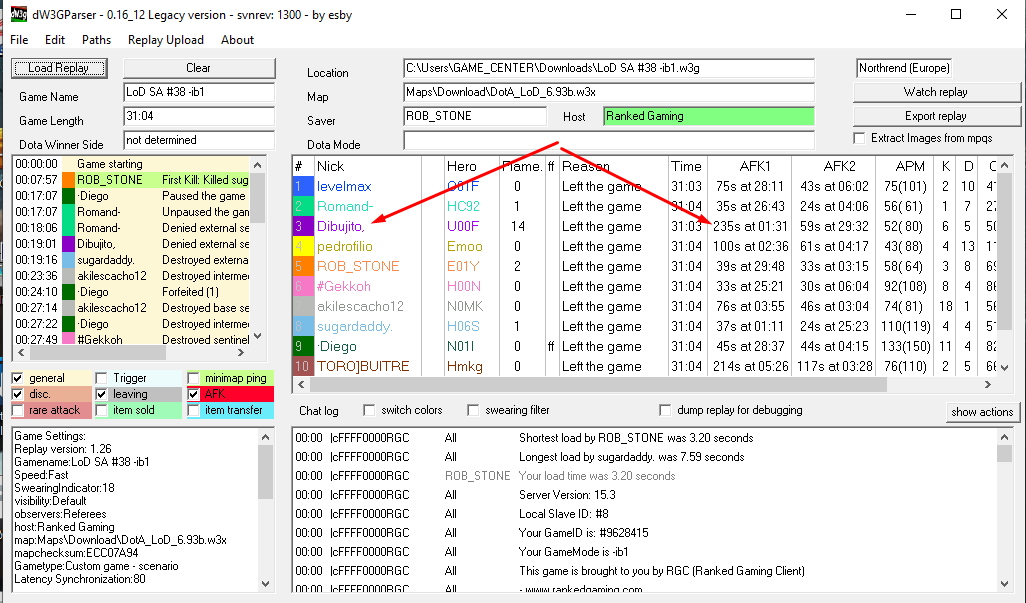
Task: Click the Northrend (Europe) field
Action: click(904, 68)
